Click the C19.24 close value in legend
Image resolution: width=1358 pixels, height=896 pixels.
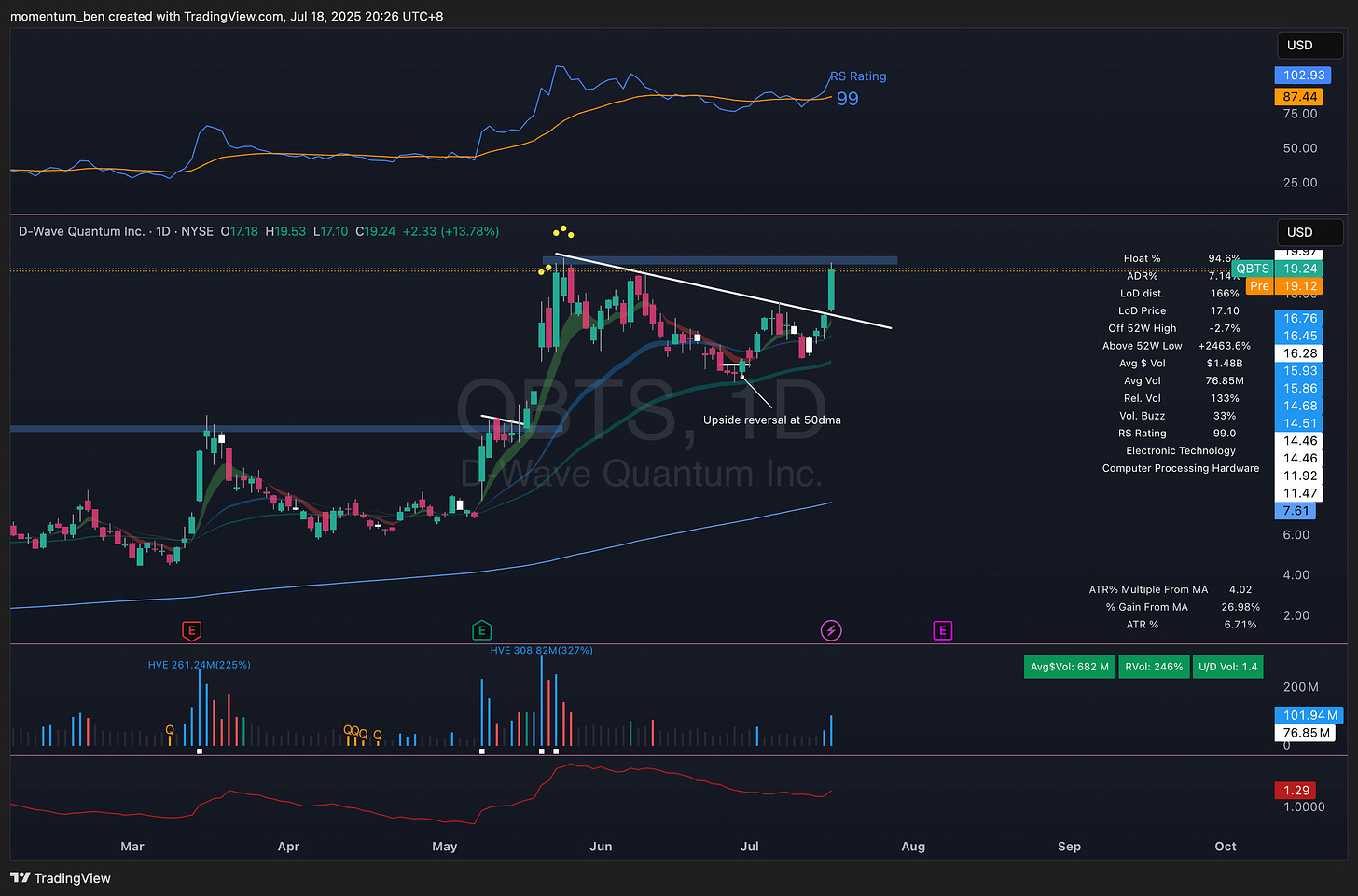point(376,231)
